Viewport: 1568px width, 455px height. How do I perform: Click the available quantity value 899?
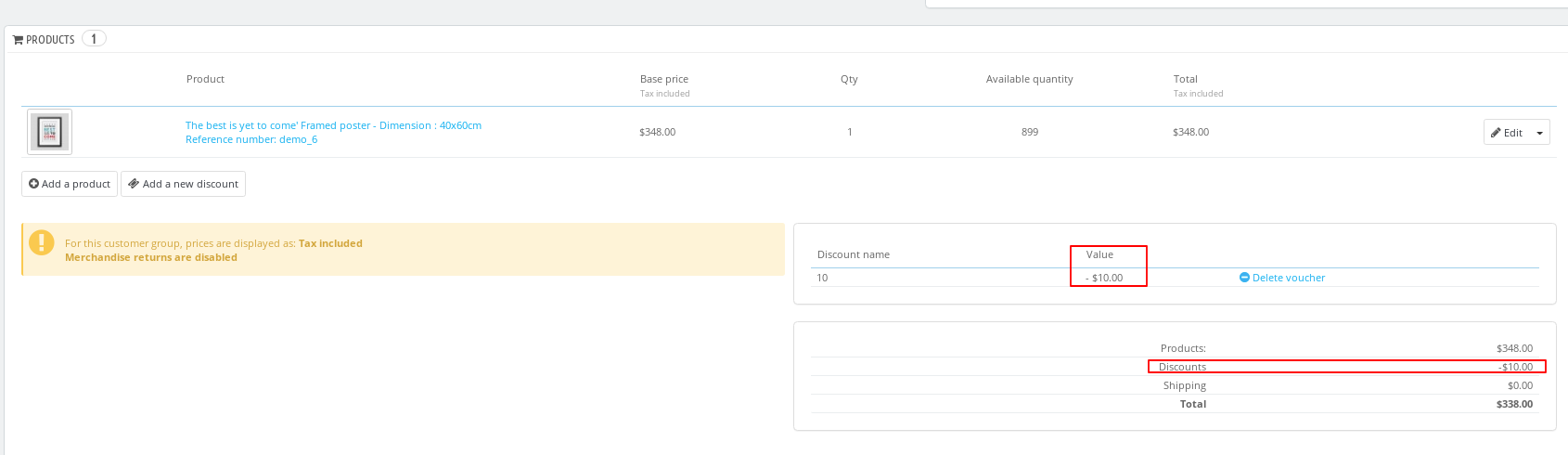coord(1030,132)
